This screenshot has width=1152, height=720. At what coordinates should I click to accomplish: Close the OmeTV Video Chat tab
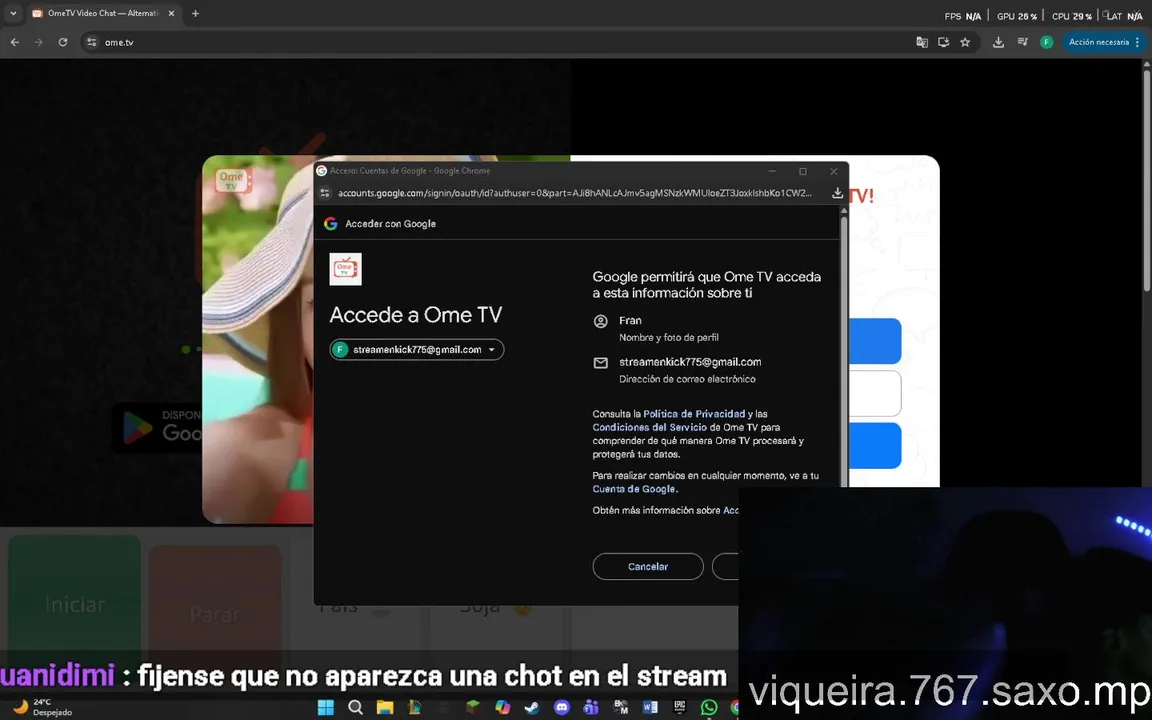(x=171, y=13)
